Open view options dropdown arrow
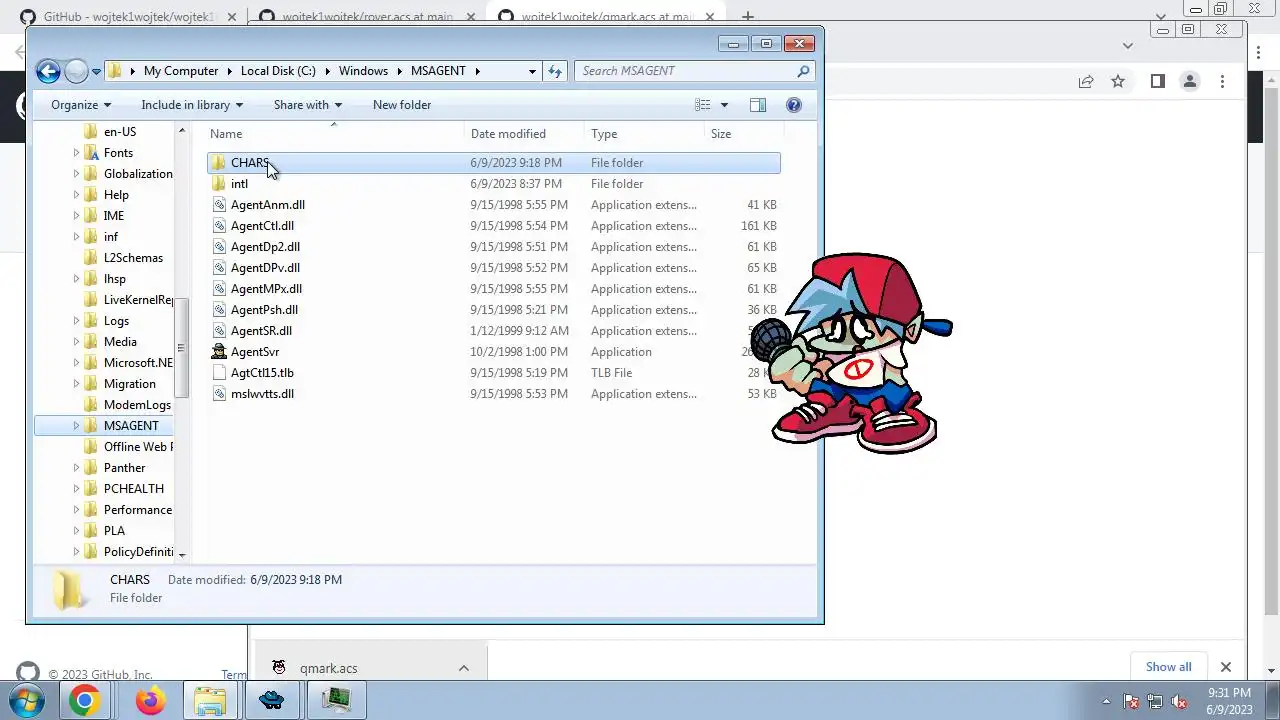Viewport: 1280px width, 720px height. coord(724,105)
